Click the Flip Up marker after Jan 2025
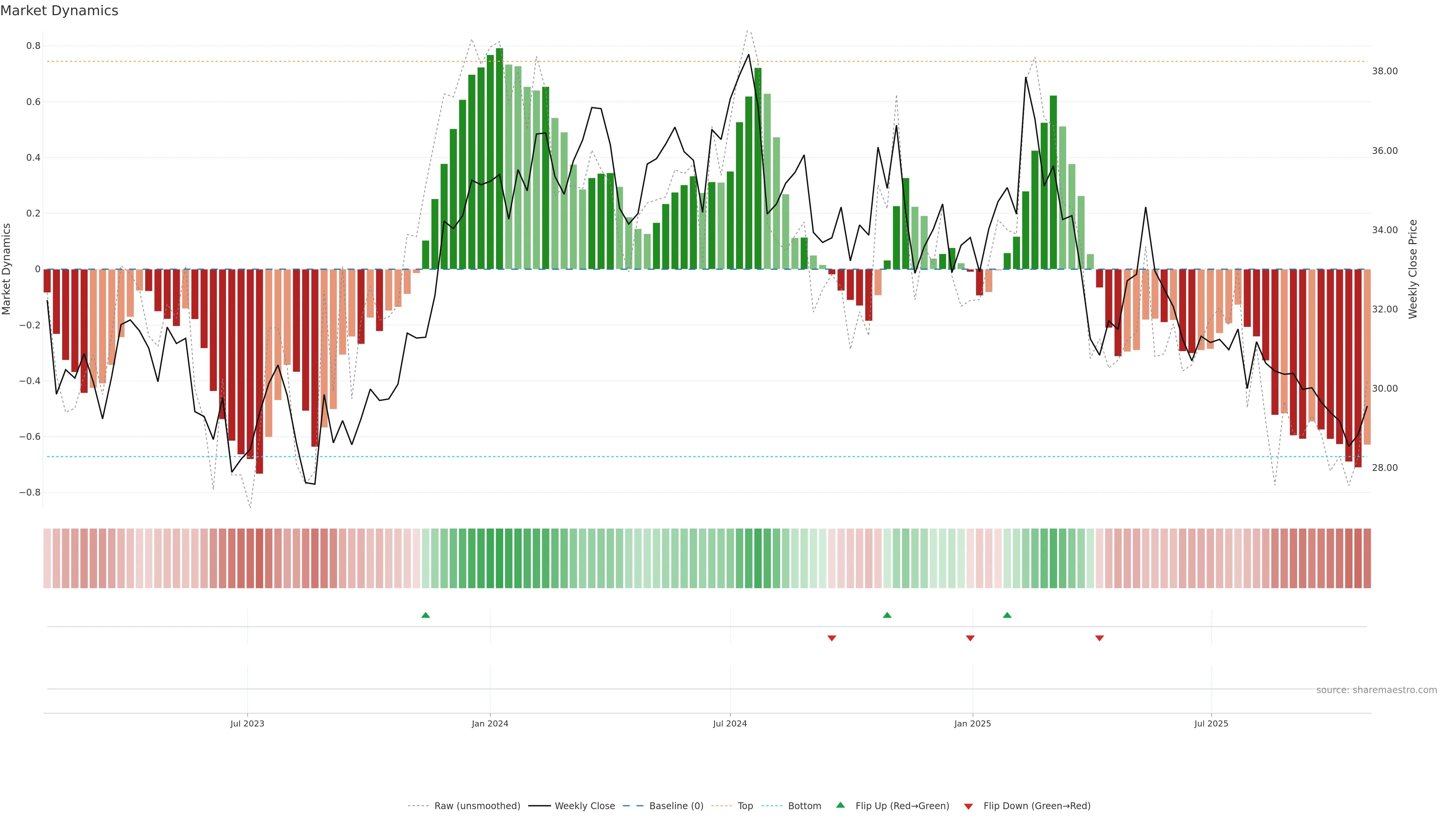Viewport: 1456px width, 819px height. coord(1007,615)
